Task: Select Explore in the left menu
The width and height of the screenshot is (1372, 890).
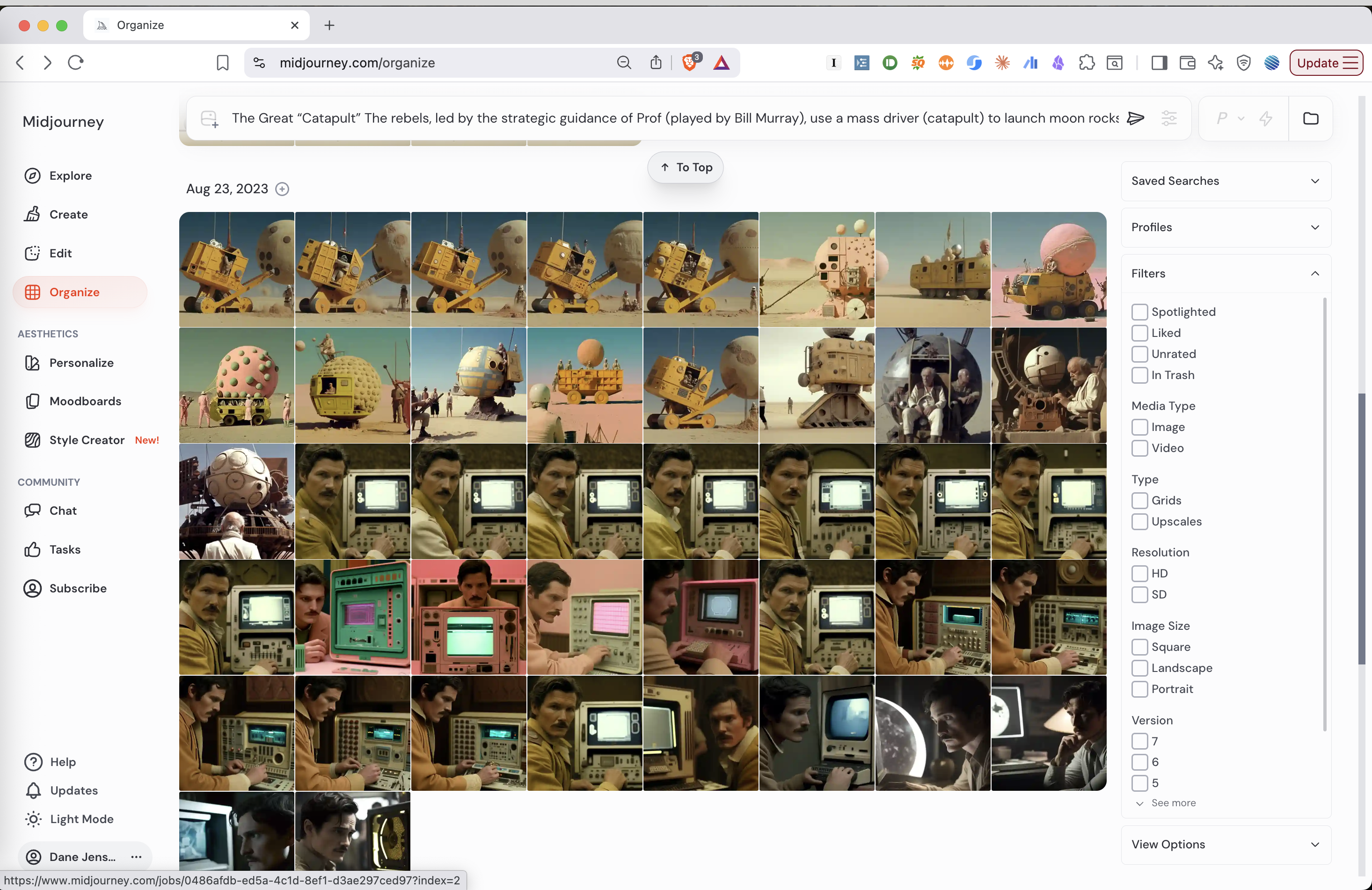Action: pyautogui.click(x=69, y=176)
